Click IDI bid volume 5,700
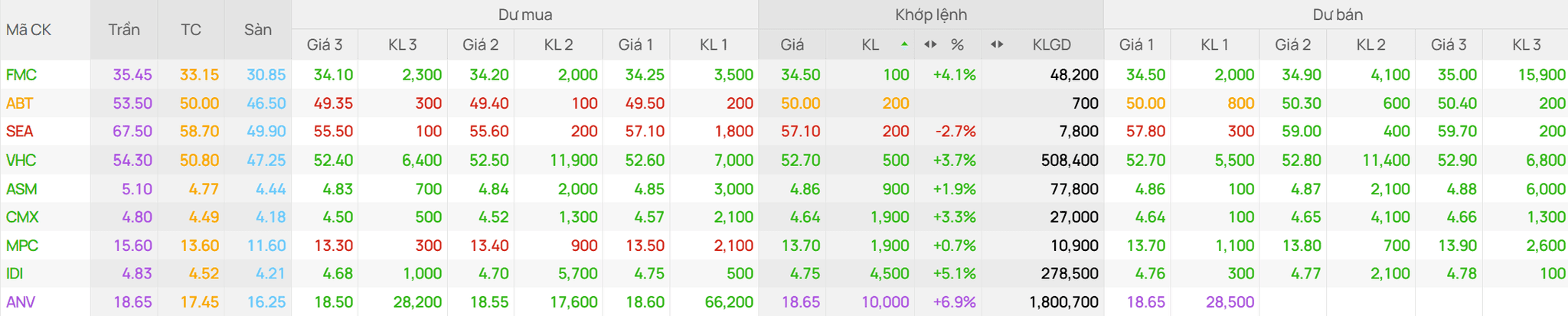This screenshot has width=1568, height=316. 578,274
